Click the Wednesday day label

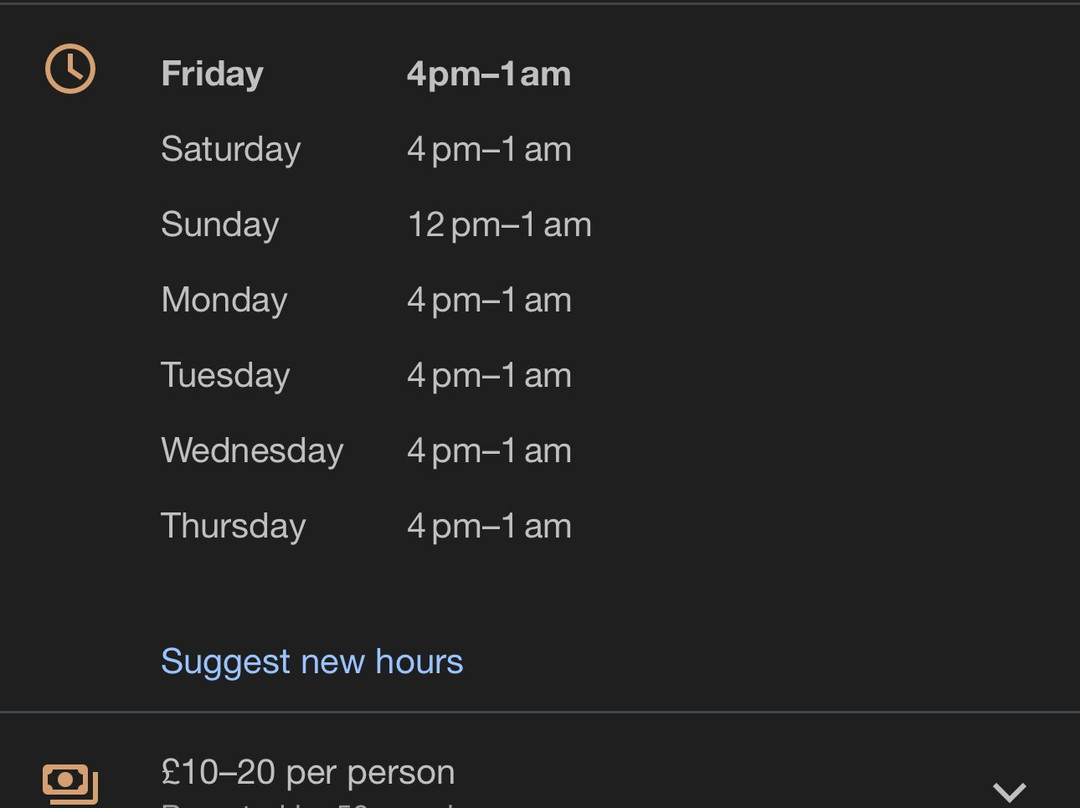252,451
